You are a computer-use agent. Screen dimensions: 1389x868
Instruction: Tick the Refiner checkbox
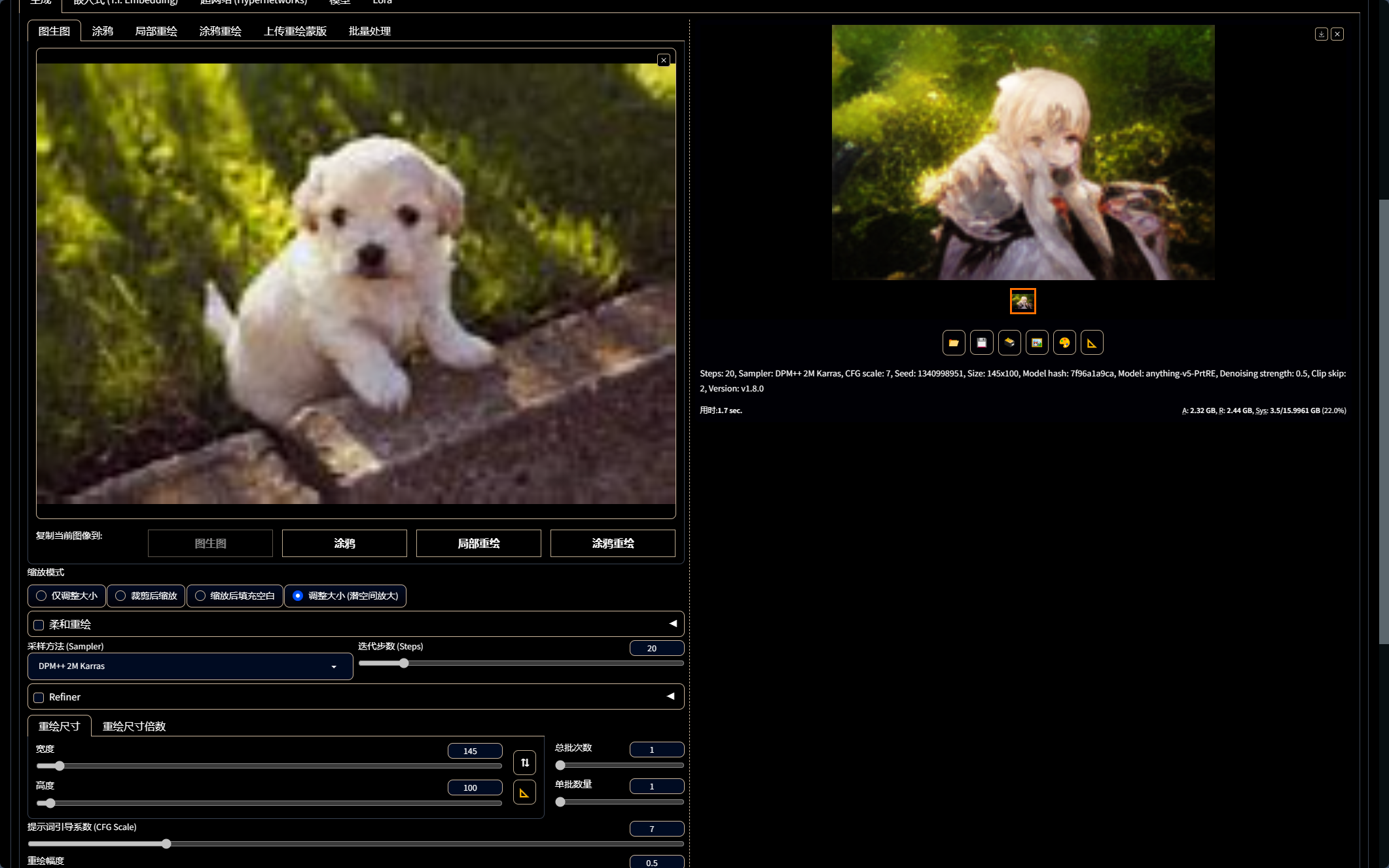[39, 698]
